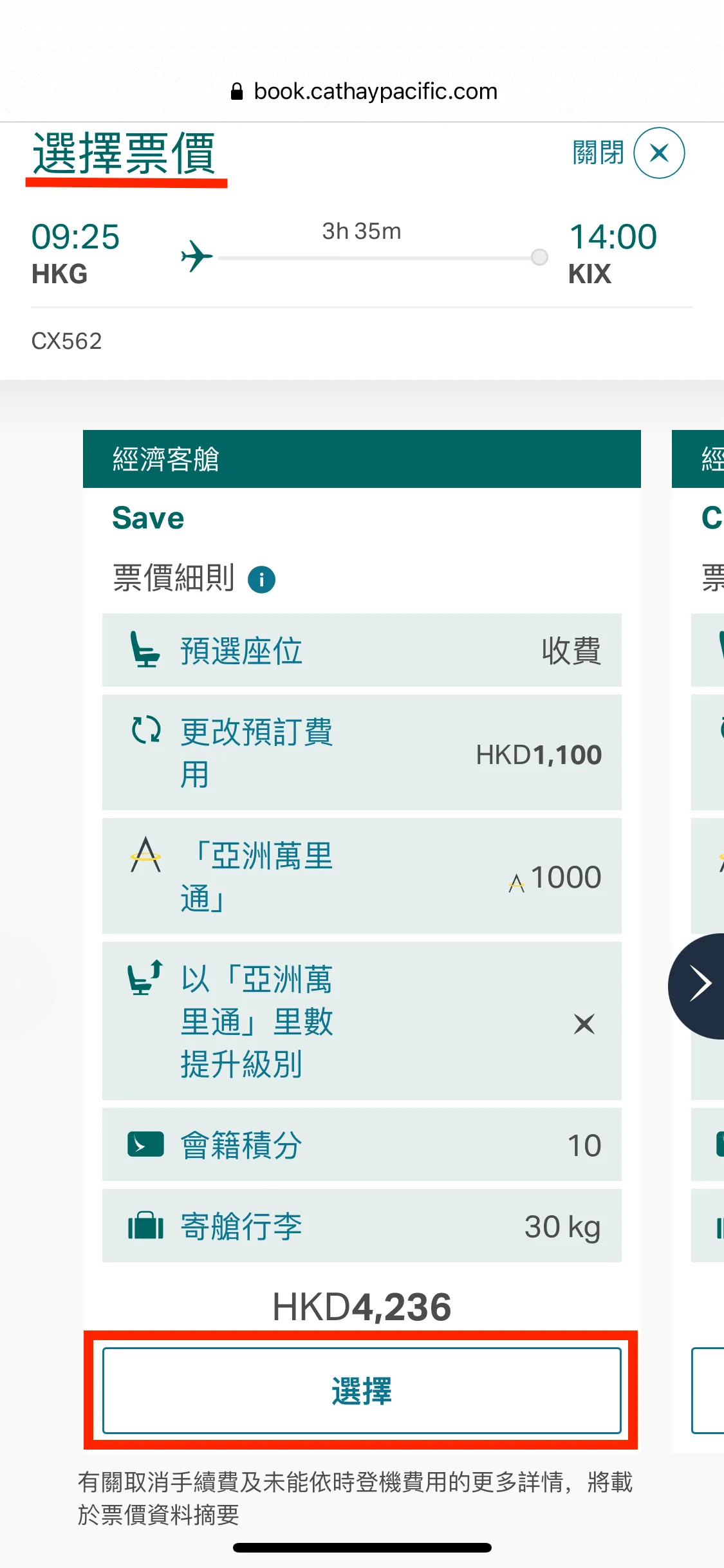This screenshot has width=724, height=1568.
Task: Click the iOS home indicator bar
Action: coord(362,1547)
